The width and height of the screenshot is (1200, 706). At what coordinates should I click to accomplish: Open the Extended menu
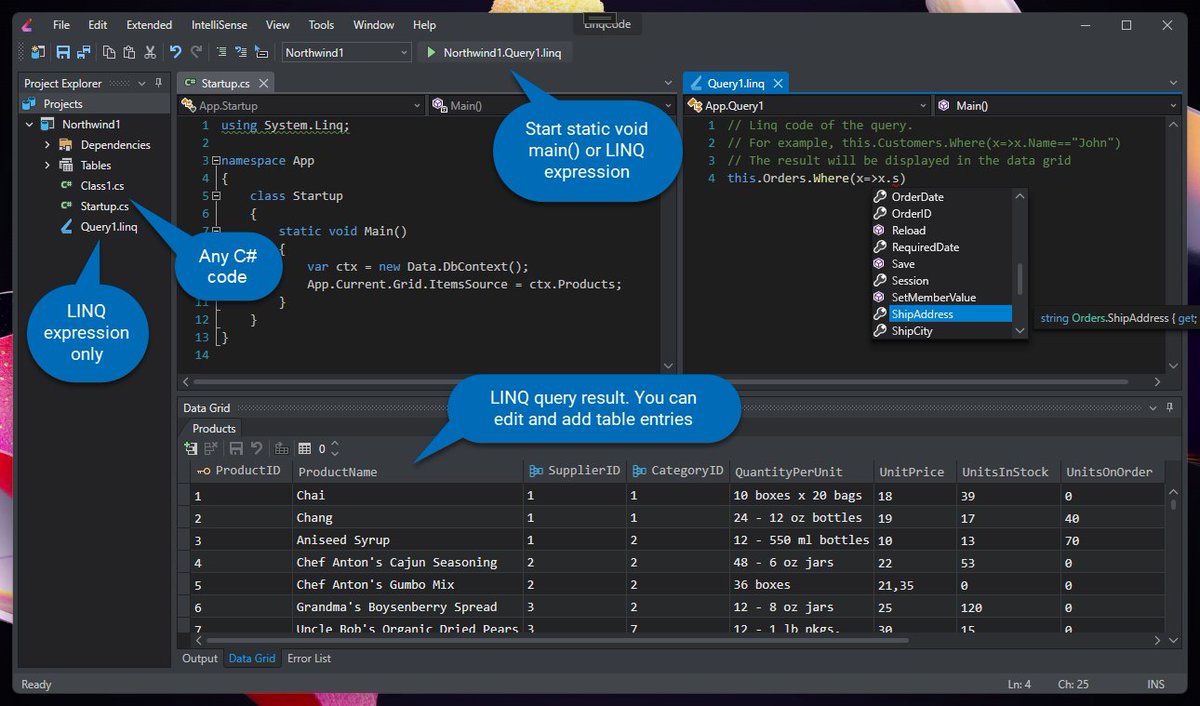coord(149,24)
